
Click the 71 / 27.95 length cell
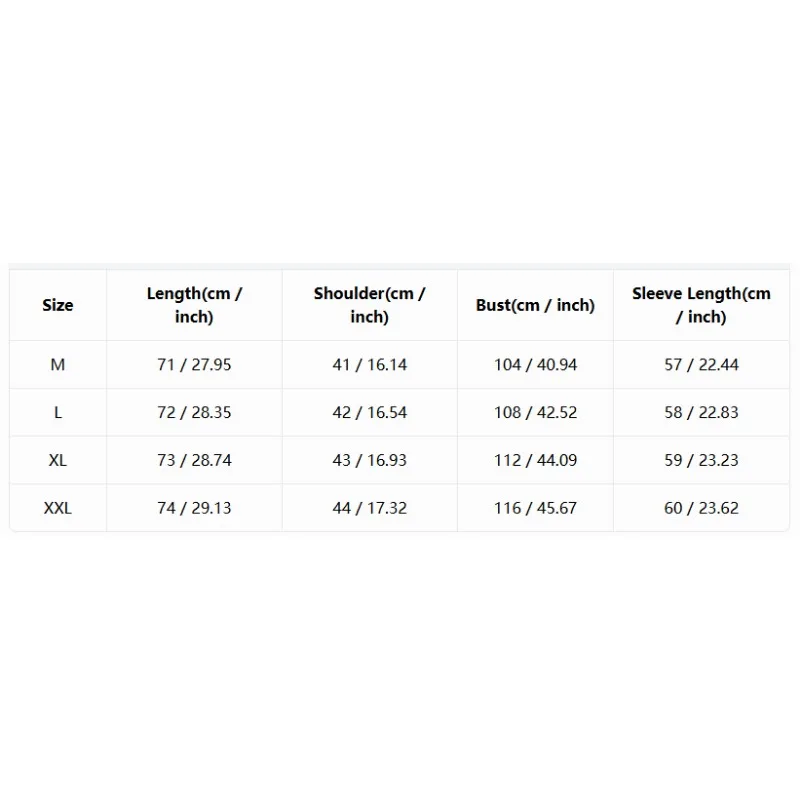pos(194,365)
